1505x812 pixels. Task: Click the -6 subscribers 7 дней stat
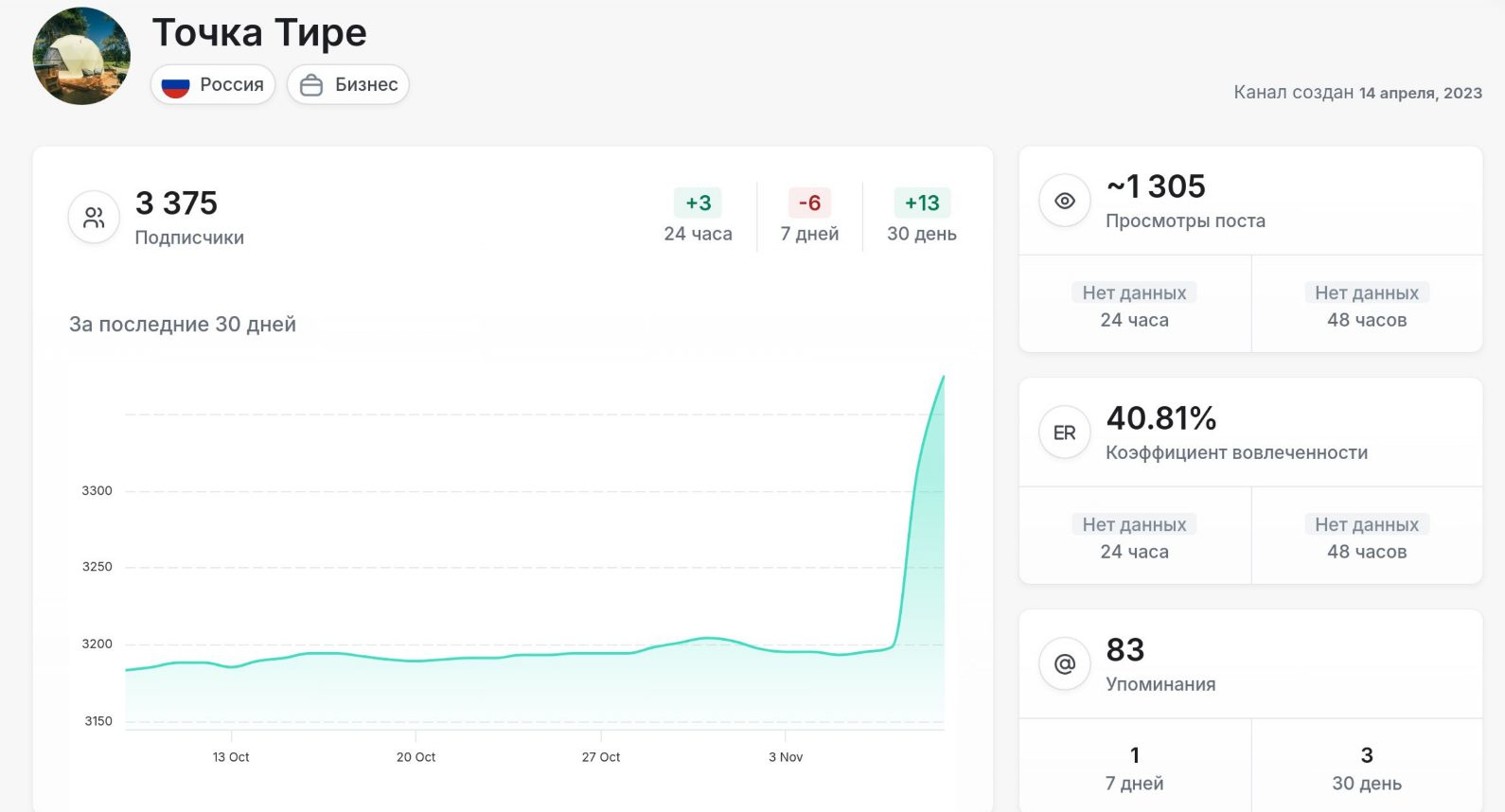coord(809,217)
